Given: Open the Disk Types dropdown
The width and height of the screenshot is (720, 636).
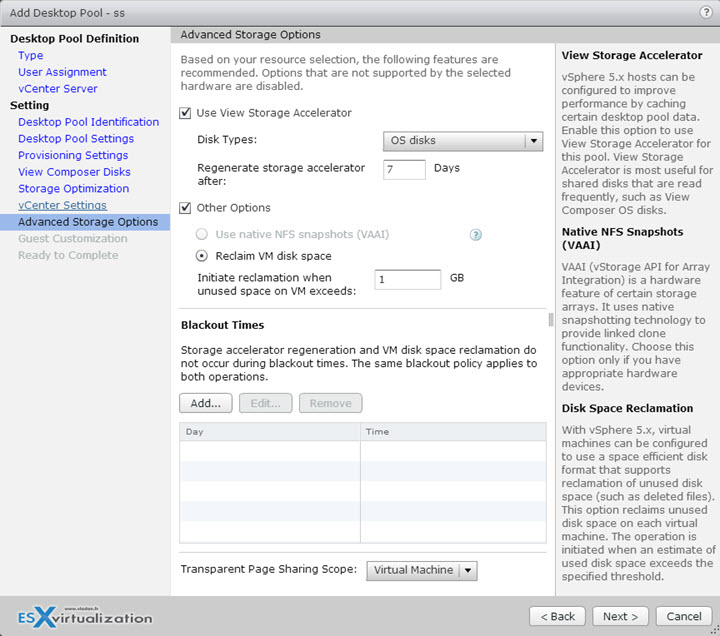Looking at the screenshot, I should (463, 141).
